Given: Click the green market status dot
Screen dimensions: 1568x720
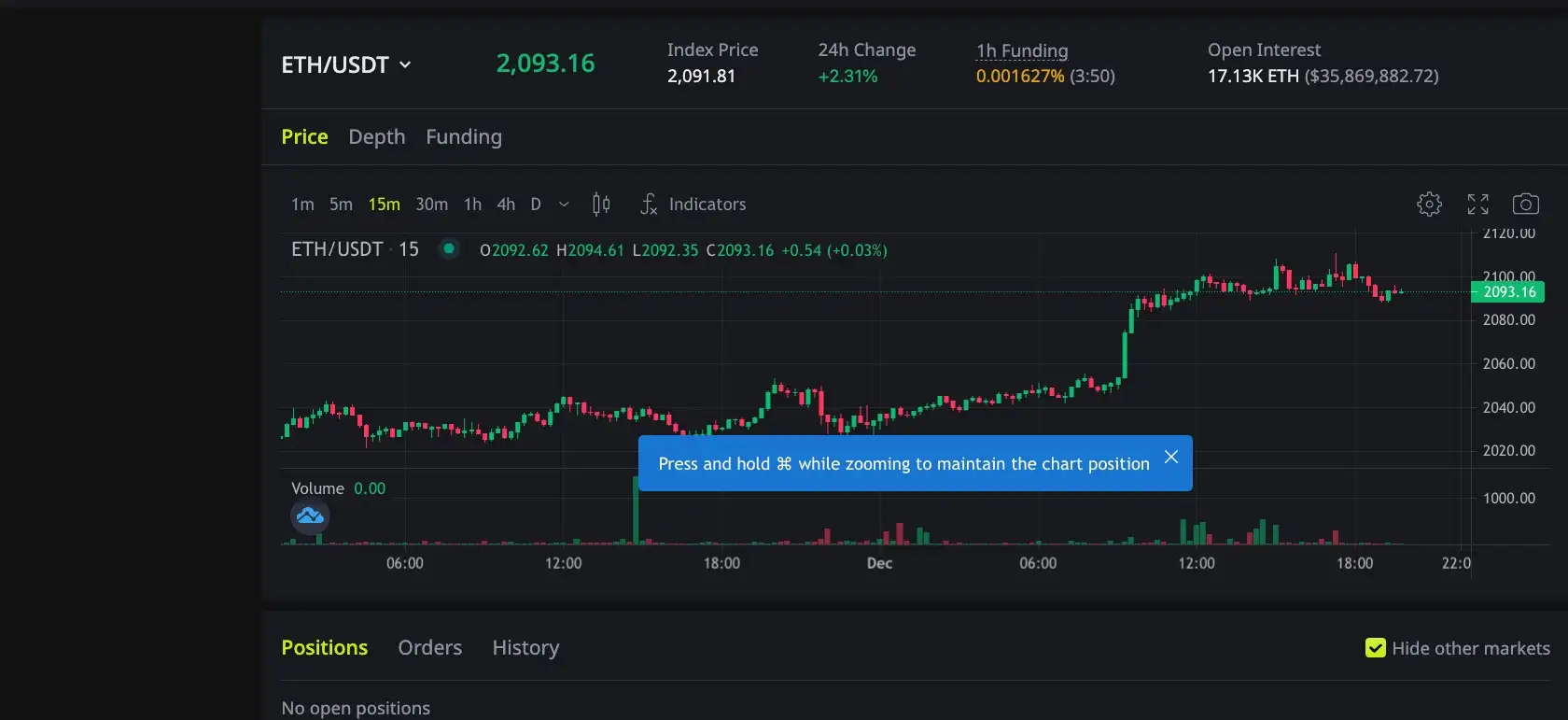Looking at the screenshot, I should click(449, 248).
